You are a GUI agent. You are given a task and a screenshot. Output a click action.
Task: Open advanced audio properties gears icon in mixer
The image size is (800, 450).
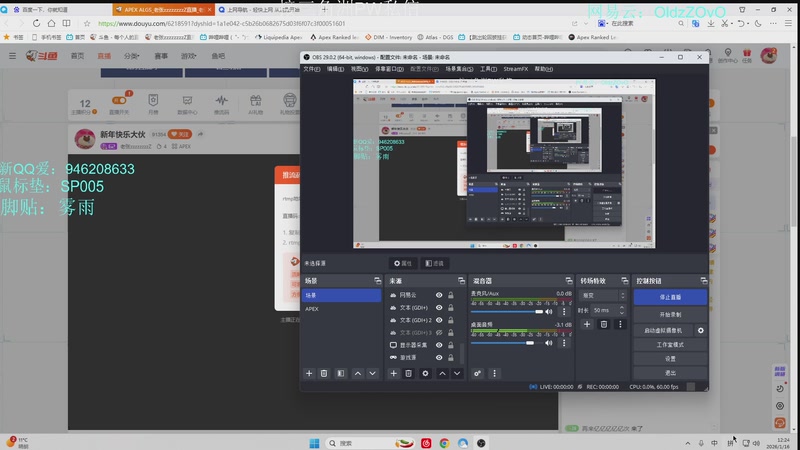[477, 373]
